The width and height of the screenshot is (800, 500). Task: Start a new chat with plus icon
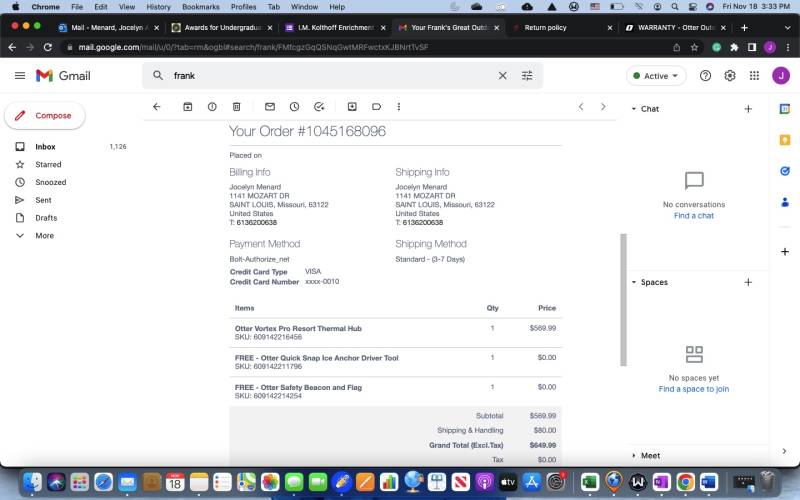click(x=748, y=109)
